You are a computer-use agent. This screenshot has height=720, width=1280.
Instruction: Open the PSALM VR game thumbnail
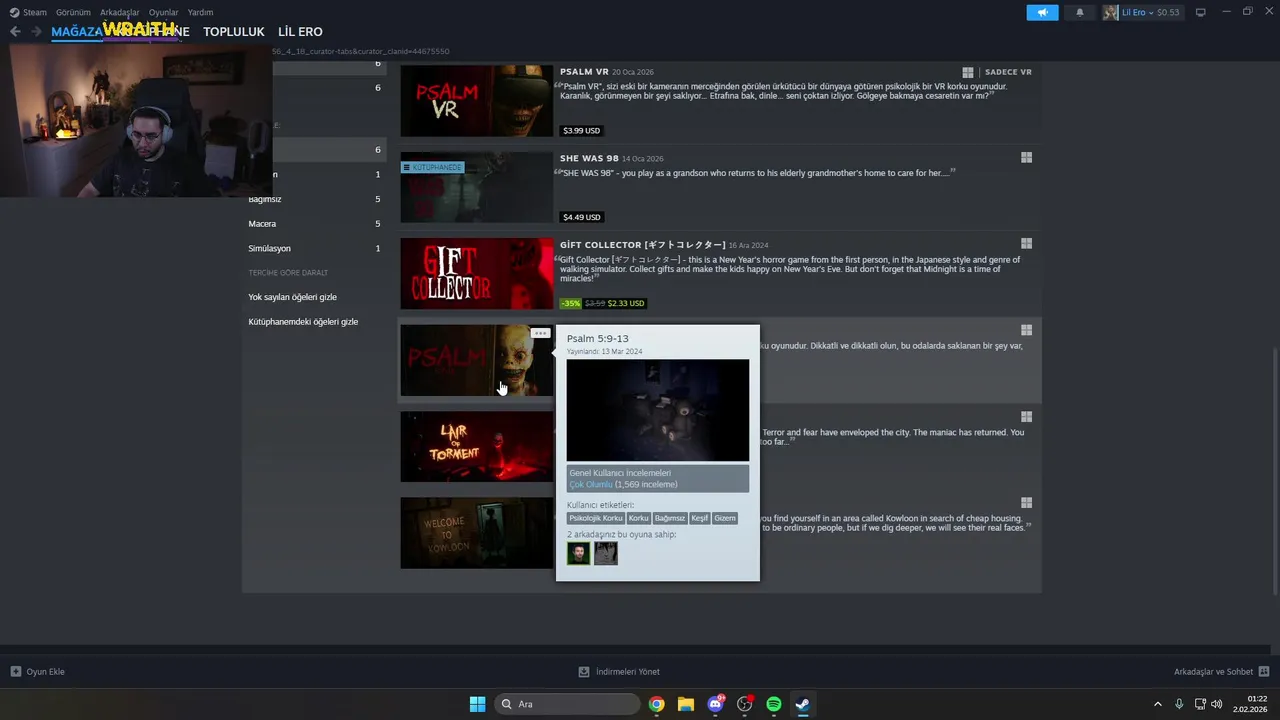pos(476,101)
